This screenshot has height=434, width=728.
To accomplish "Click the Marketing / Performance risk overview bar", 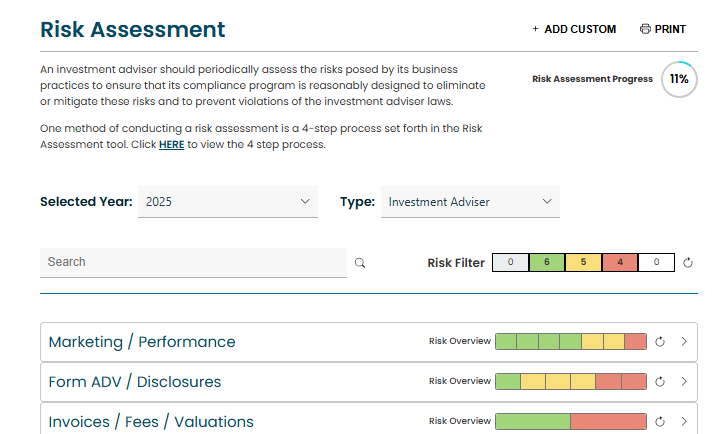I will click(x=571, y=342).
